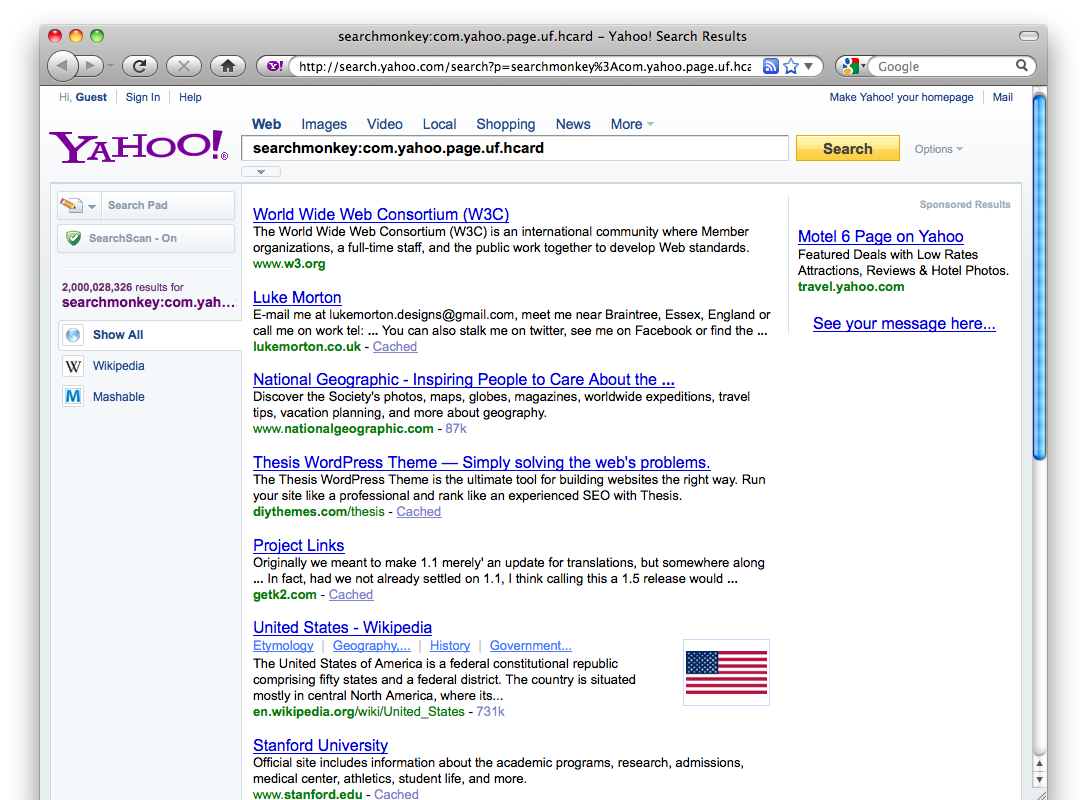The image size is (1087, 800).
Task: Click the Yahoo! logo
Action: point(139,146)
